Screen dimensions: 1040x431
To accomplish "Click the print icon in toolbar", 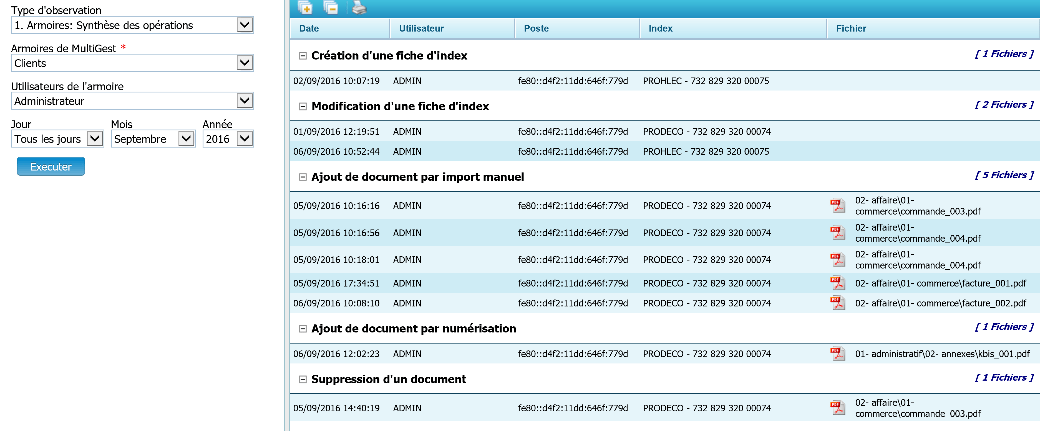I will click(359, 7).
